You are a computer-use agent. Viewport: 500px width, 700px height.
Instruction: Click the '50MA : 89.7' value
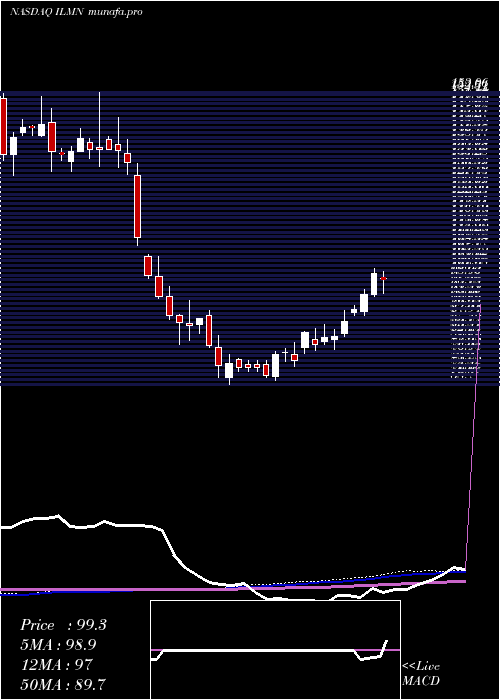pos(63,684)
